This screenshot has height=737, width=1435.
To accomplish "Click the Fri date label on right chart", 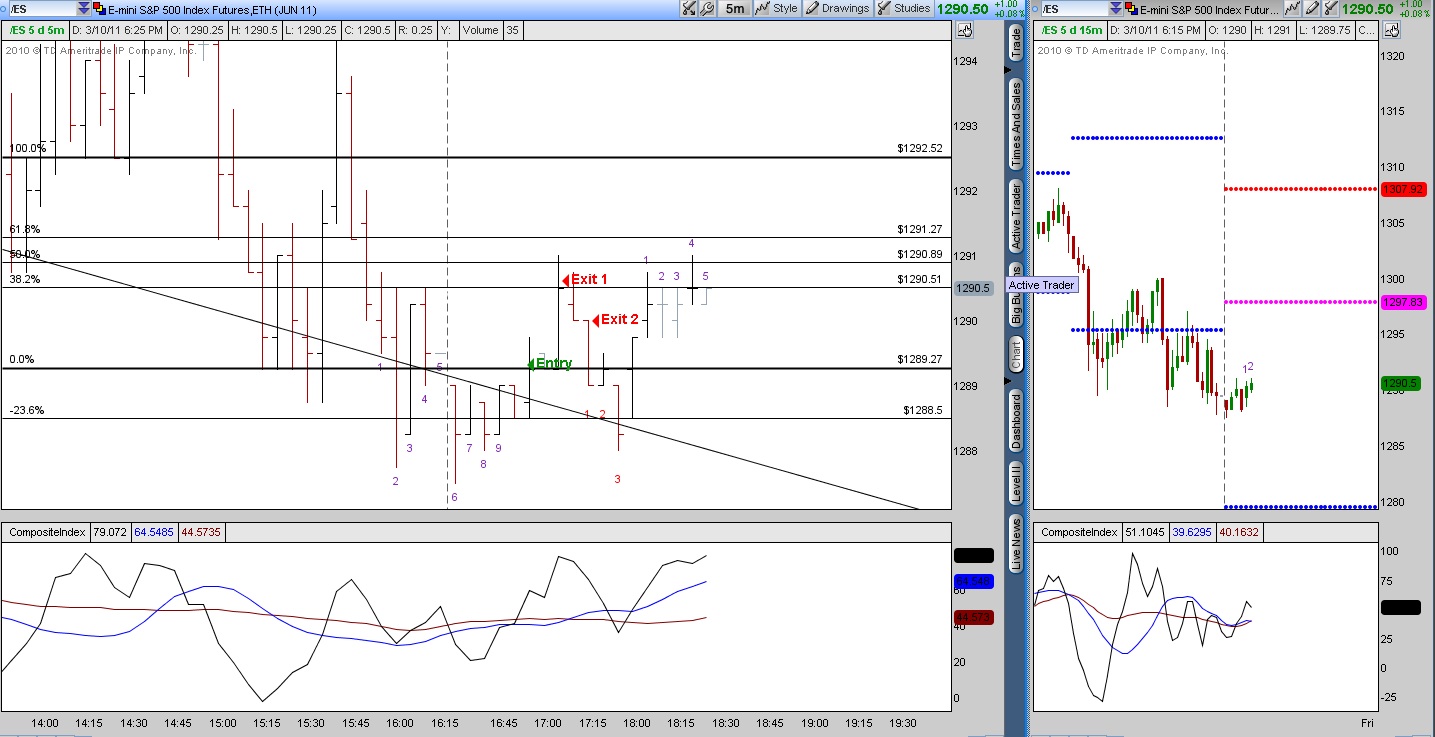I will (1367, 722).
